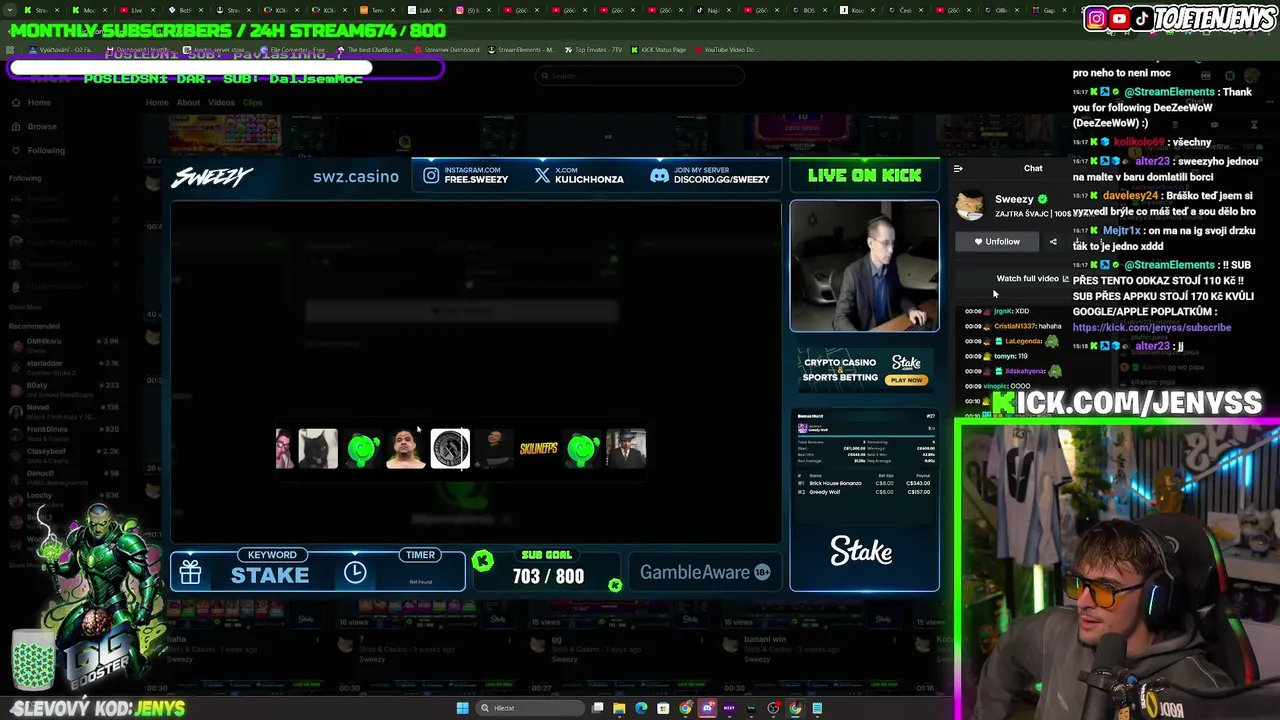This screenshot has width=1280, height=720.
Task: Switch to the channel Videos tab
Action: (221, 102)
